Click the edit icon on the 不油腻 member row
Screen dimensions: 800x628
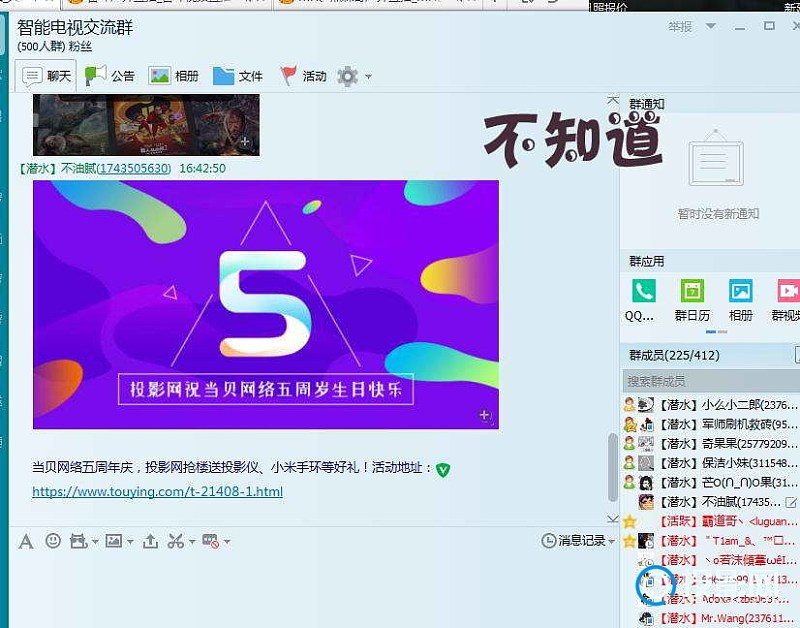(791, 503)
